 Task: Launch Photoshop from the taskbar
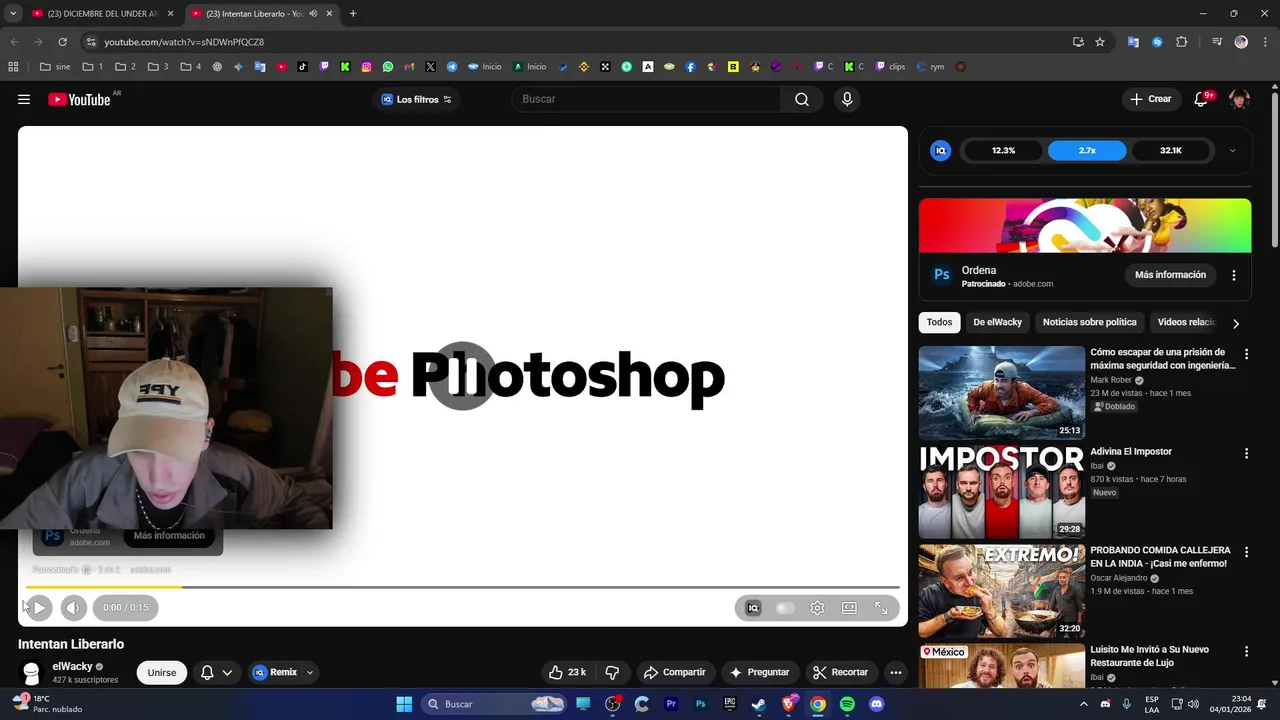pos(701,704)
